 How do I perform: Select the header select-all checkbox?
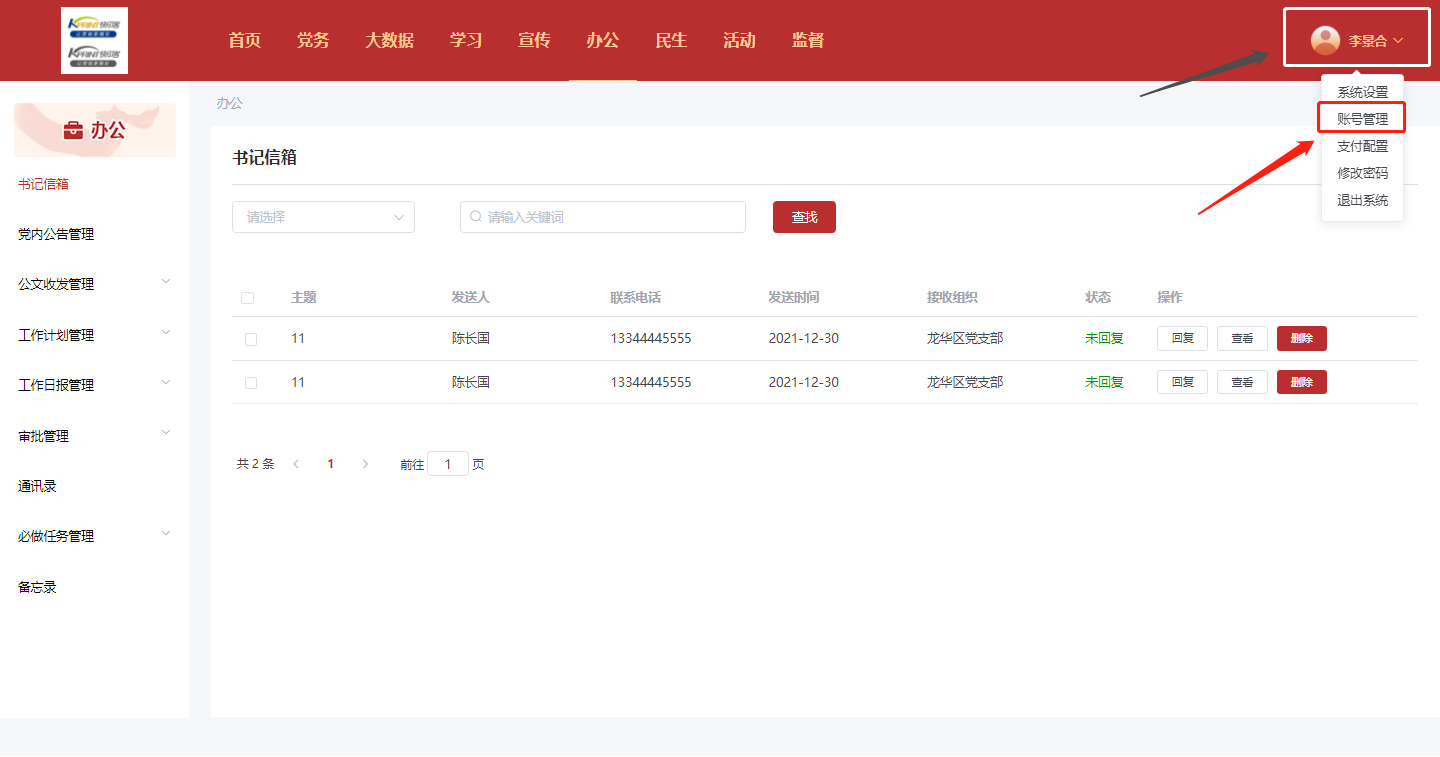pyautogui.click(x=247, y=298)
